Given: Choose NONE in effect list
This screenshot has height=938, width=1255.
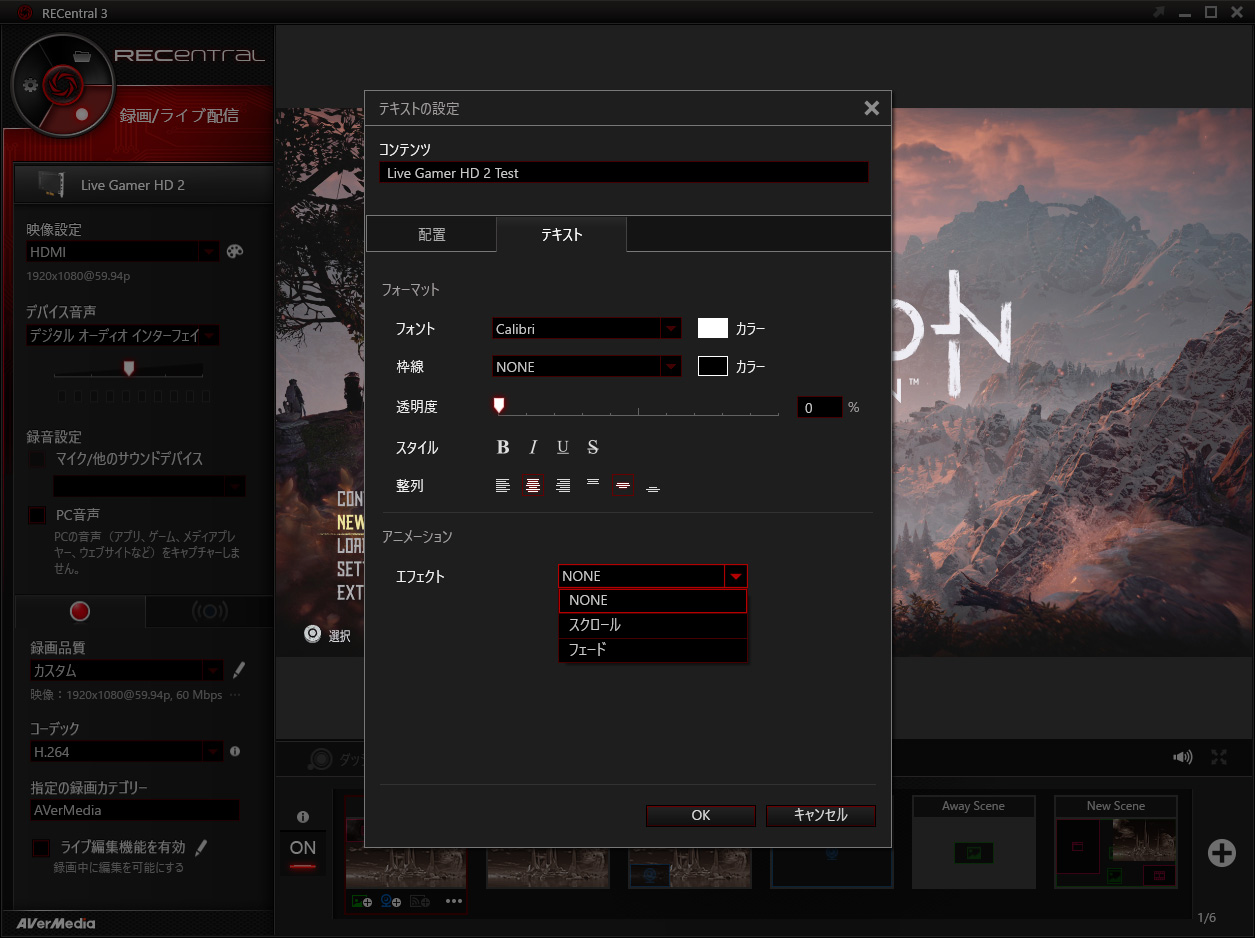Looking at the screenshot, I should (653, 600).
